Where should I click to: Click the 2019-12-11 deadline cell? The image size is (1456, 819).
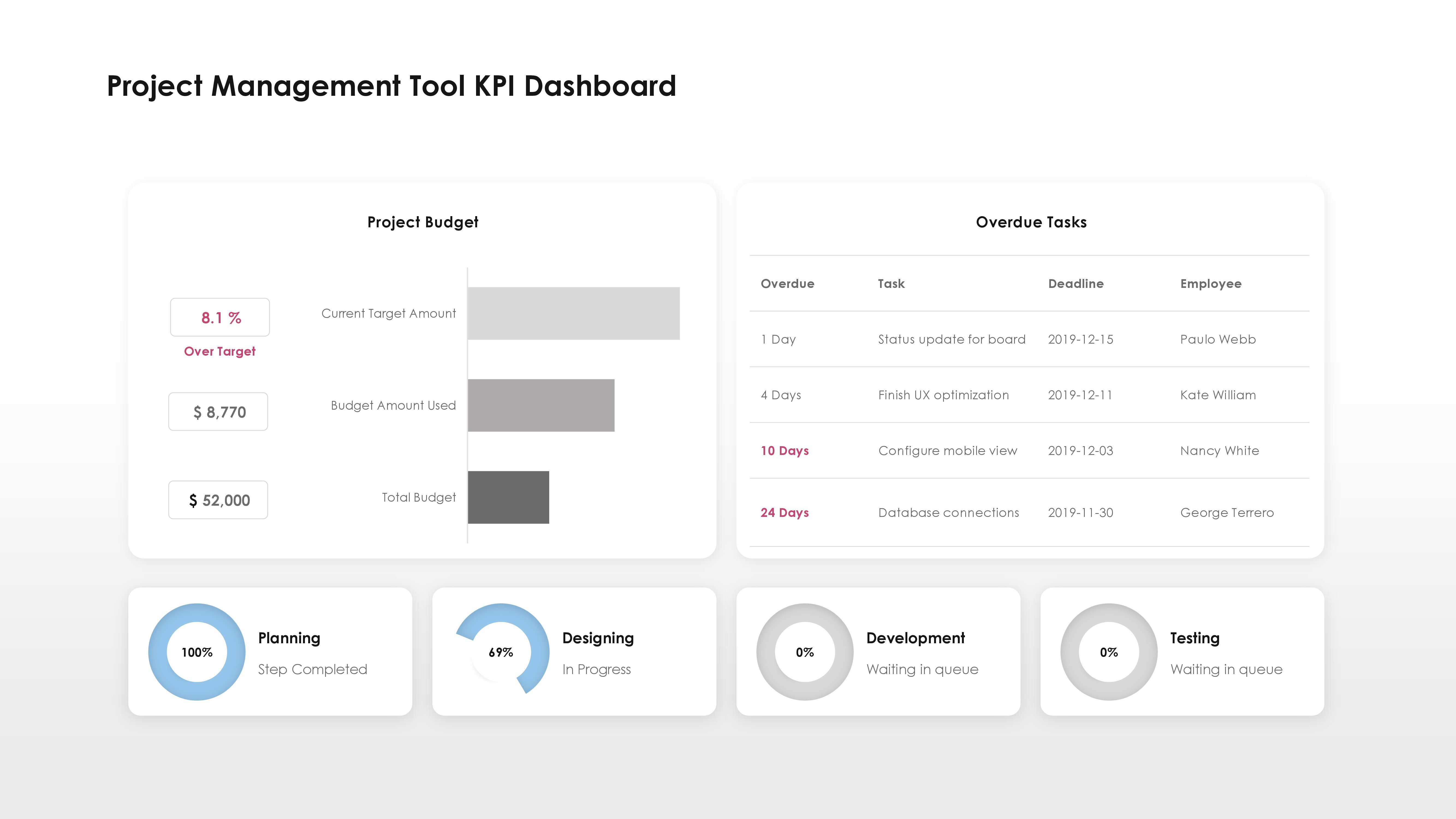point(1080,395)
